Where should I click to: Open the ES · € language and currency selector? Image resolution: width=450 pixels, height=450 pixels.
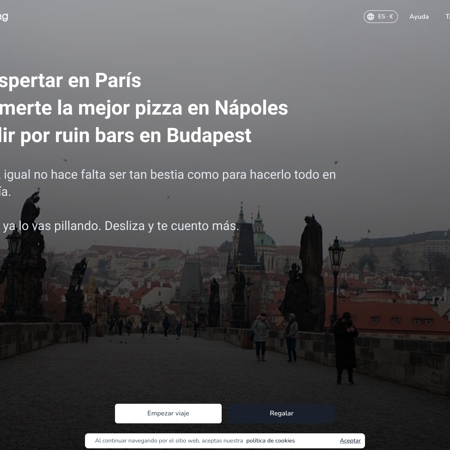pos(380,17)
